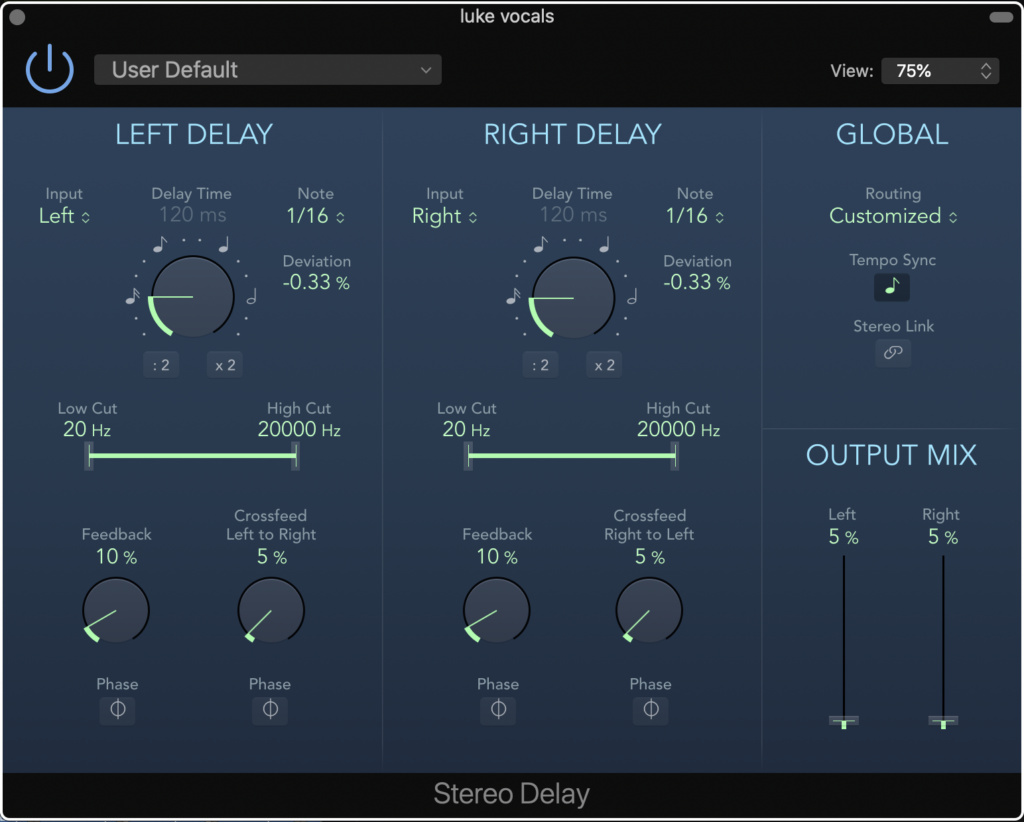Screen dimensions: 1024x822
Task: Click the Right Delay Deviation -0.33 % value
Action: [697, 282]
